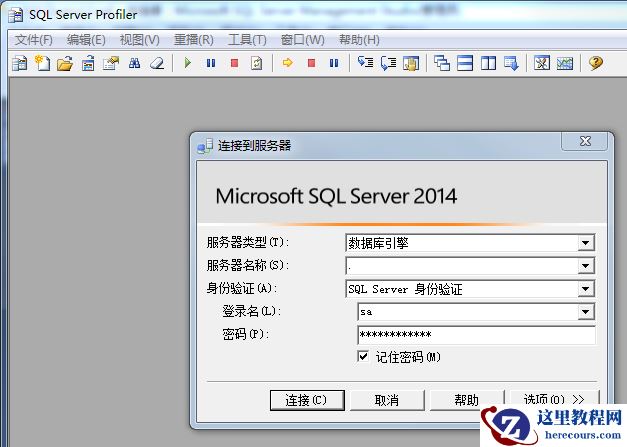Open the 文件(F) menu

34,40
